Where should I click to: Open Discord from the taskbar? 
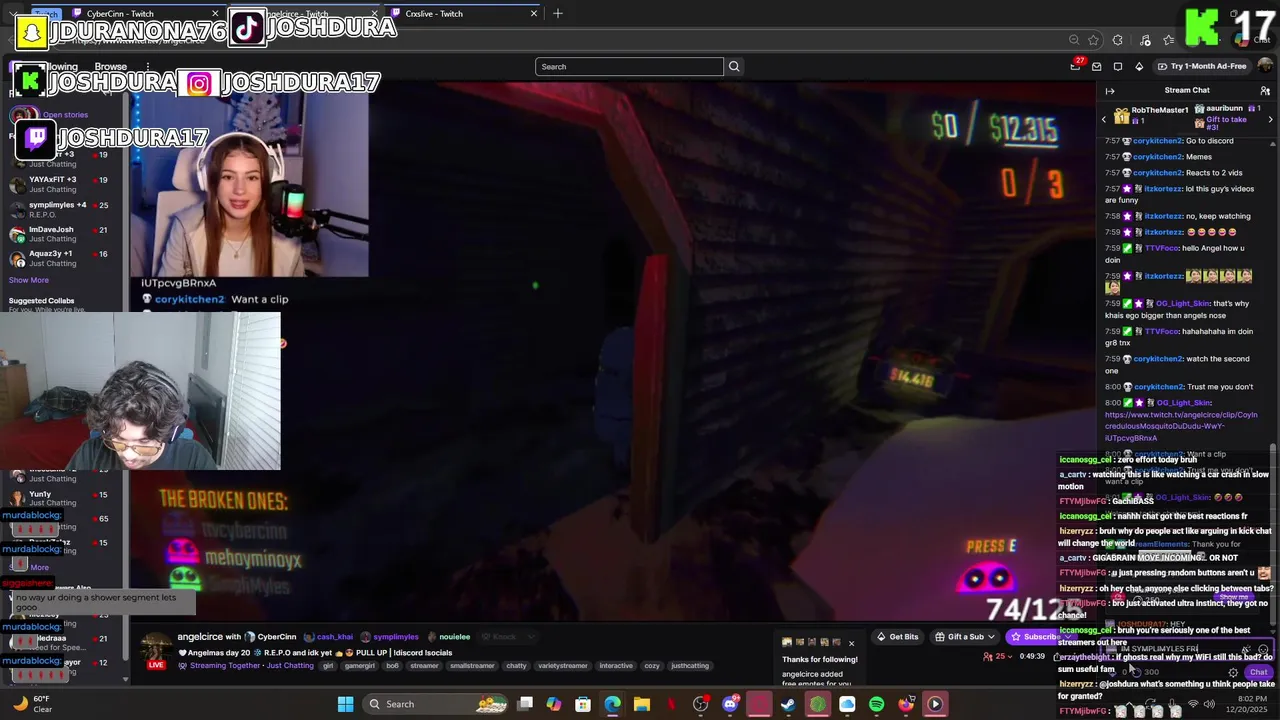click(730, 704)
